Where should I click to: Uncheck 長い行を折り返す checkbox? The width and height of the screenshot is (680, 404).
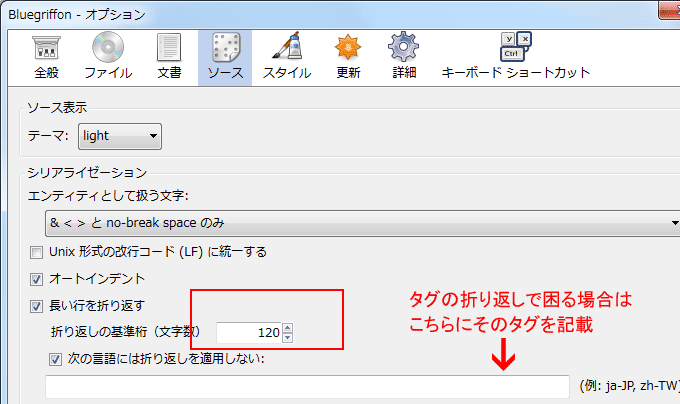[x=36, y=306]
